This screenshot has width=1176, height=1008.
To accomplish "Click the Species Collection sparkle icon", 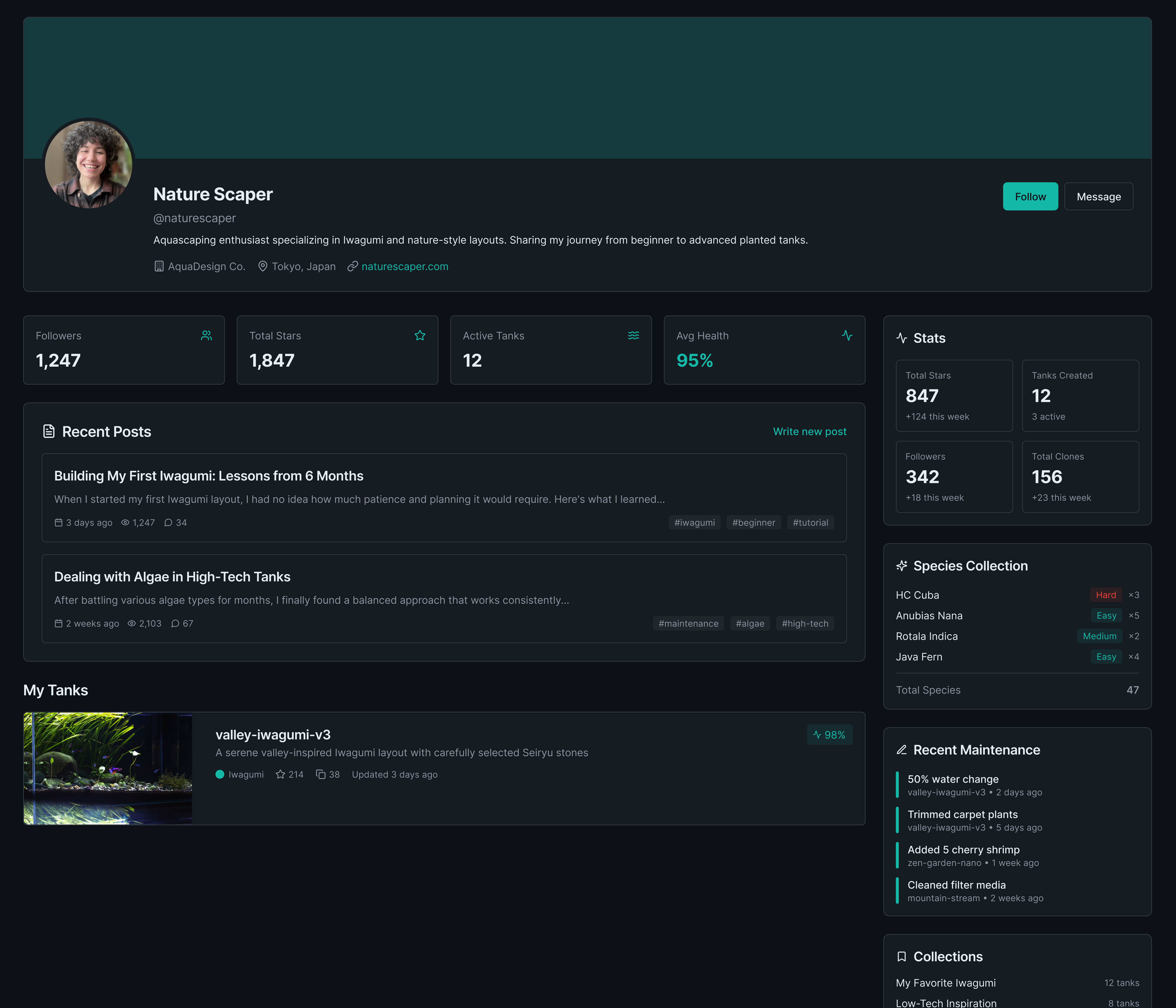I will tap(902, 566).
